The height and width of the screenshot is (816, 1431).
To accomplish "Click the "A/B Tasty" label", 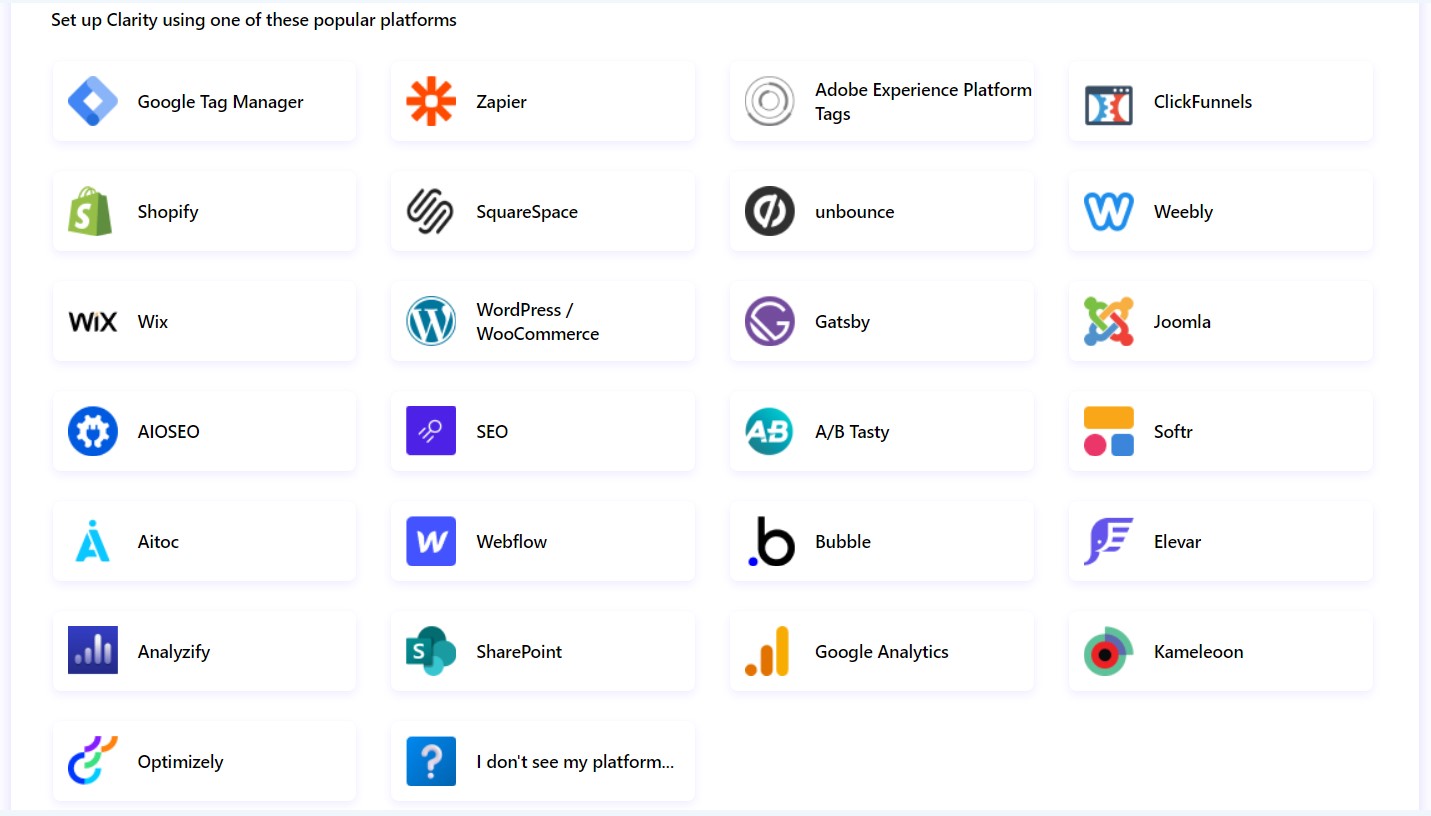I will click(852, 432).
